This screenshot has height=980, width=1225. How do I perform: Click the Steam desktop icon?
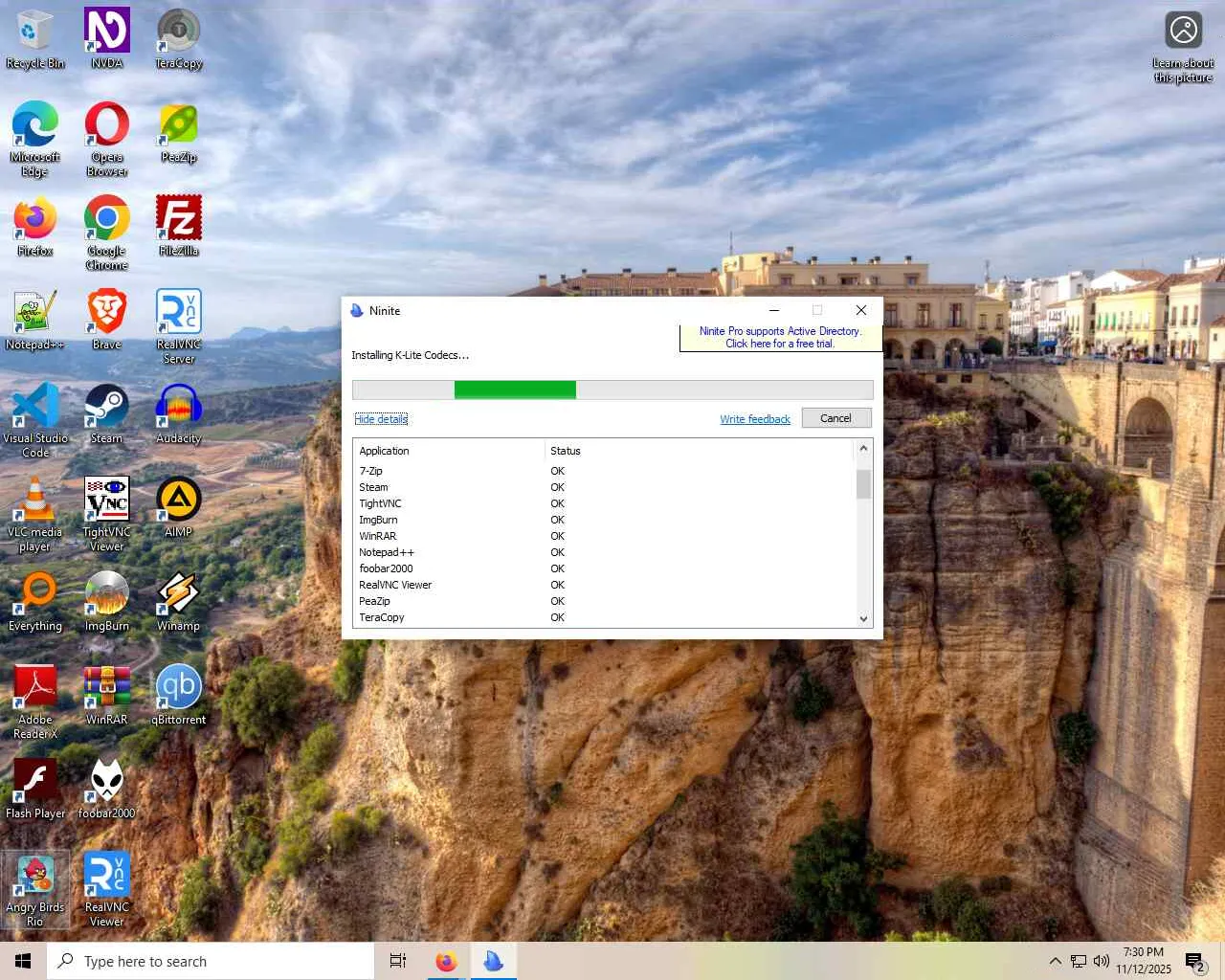tap(107, 414)
